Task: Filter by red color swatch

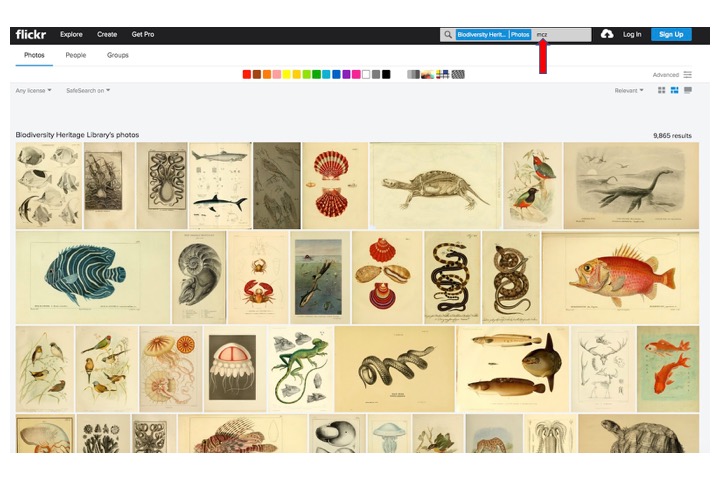Action: [x=247, y=74]
